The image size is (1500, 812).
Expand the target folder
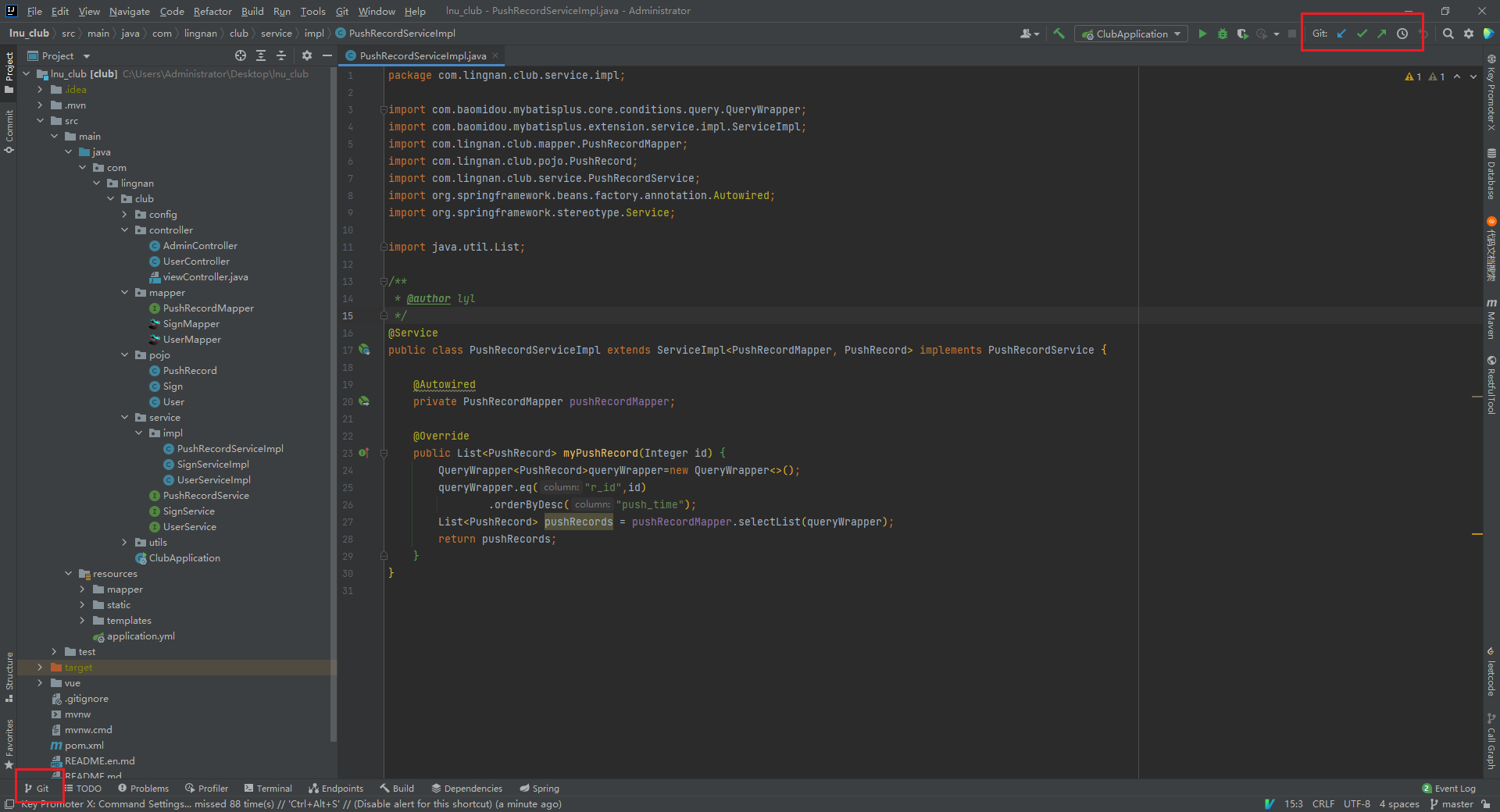[40, 667]
